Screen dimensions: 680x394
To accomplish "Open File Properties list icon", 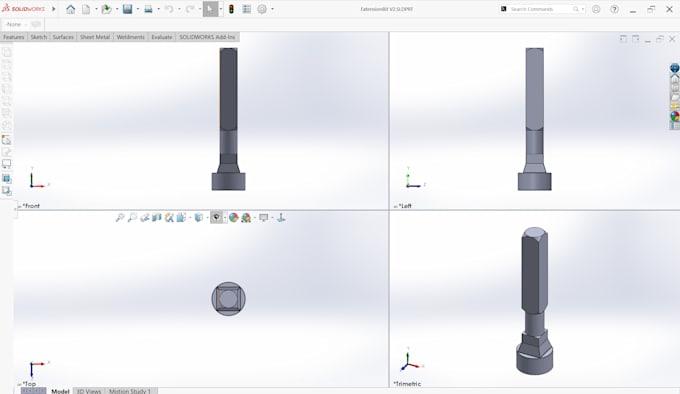I will point(247,9).
